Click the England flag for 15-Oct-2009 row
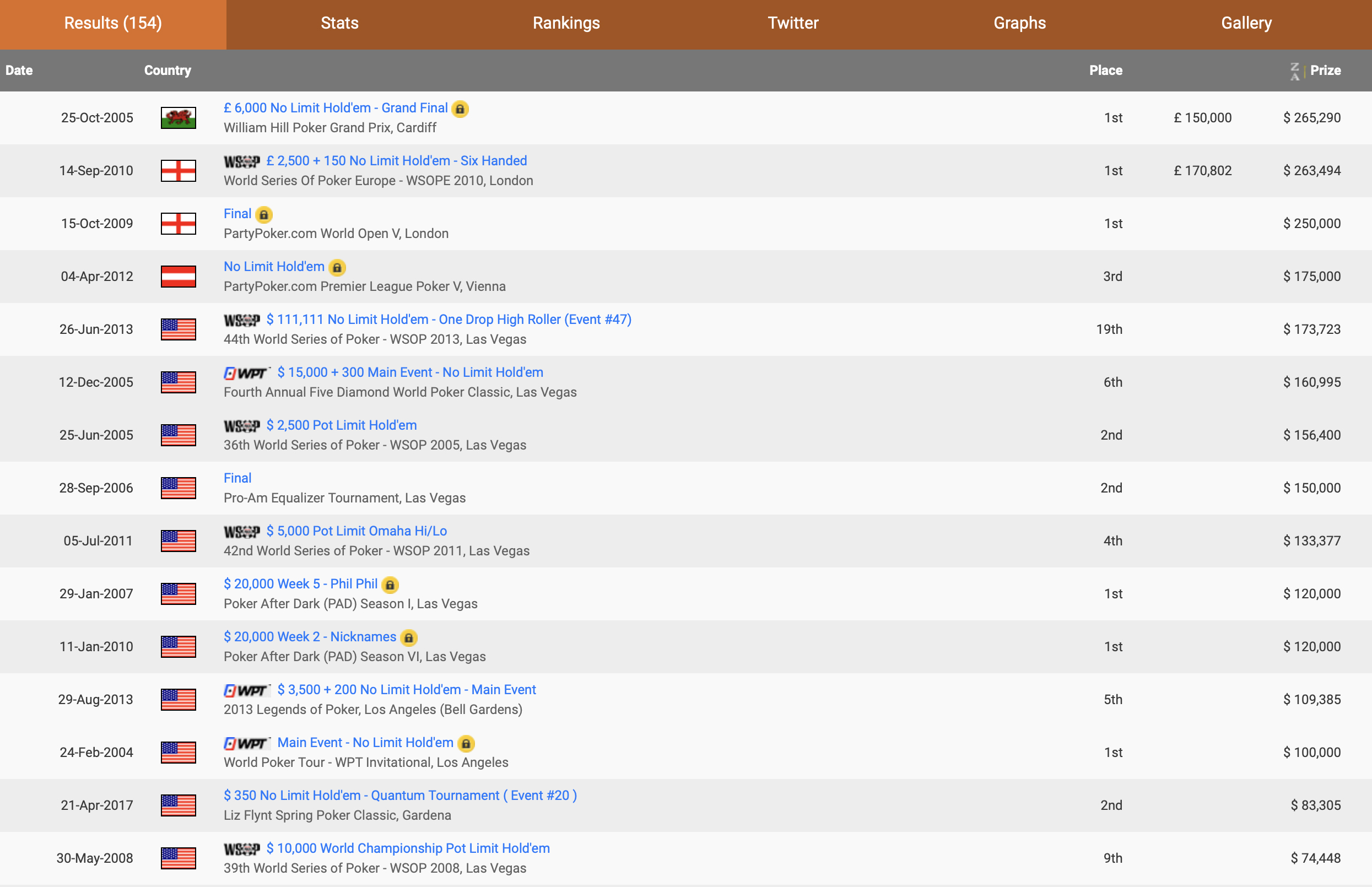 [178, 224]
